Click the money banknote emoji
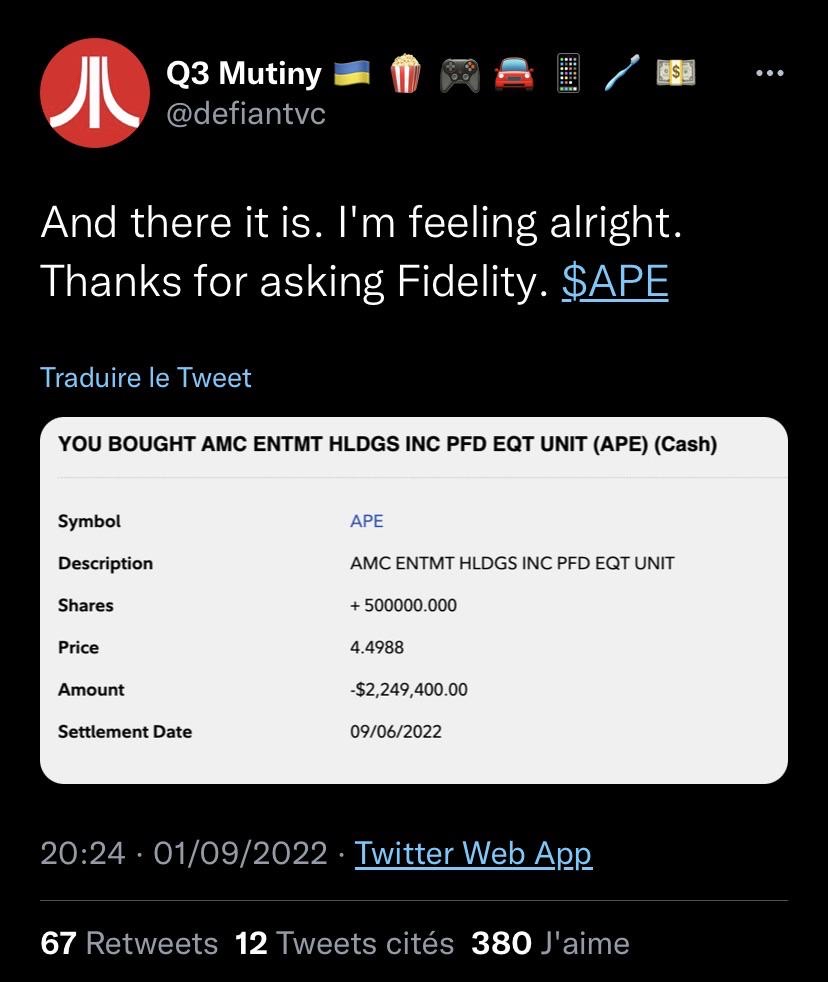The width and height of the screenshot is (828, 982). coord(675,73)
